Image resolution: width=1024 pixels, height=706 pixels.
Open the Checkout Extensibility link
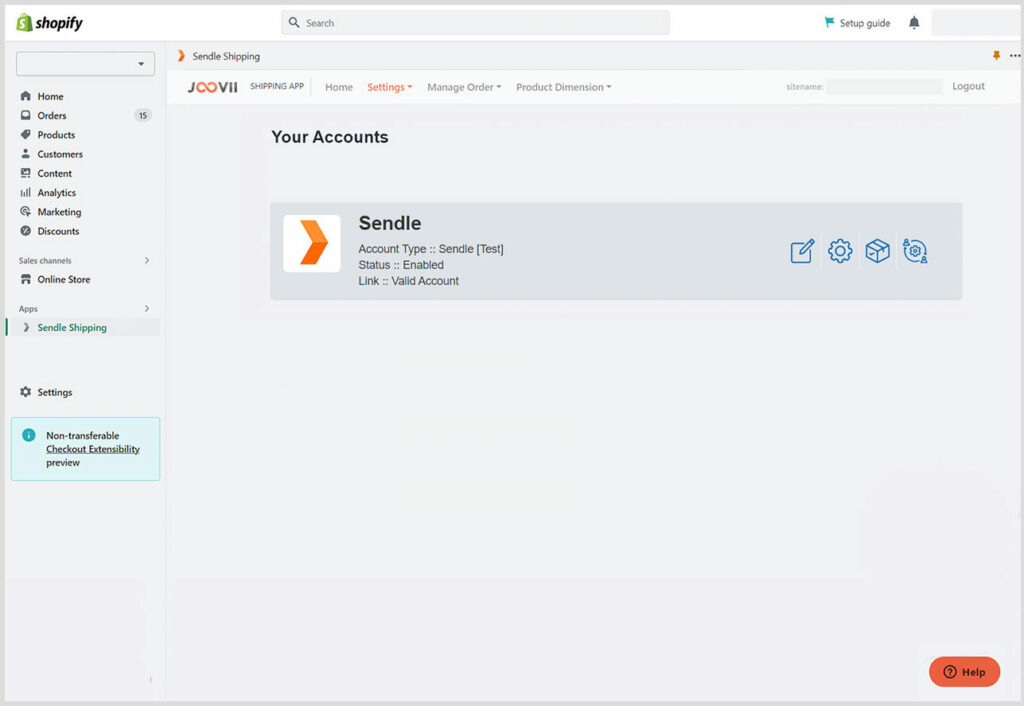coord(93,449)
